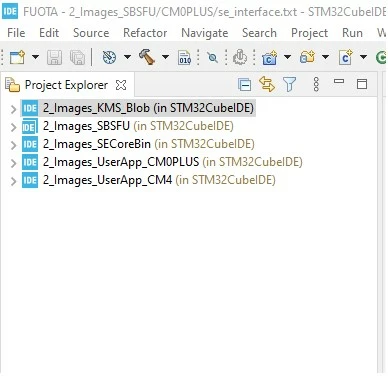The height and width of the screenshot is (377, 388).
Task: Minimize the Project Explorer panel
Action: pyautogui.click(x=339, y=81)
